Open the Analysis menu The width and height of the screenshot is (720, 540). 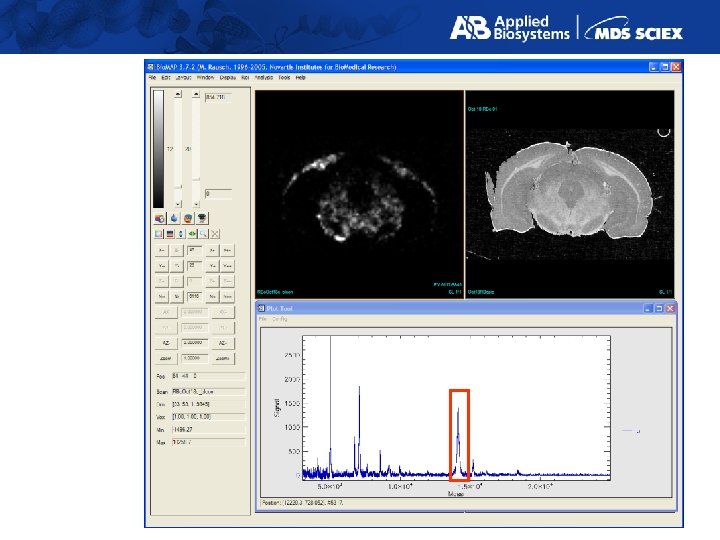[264, 77]
